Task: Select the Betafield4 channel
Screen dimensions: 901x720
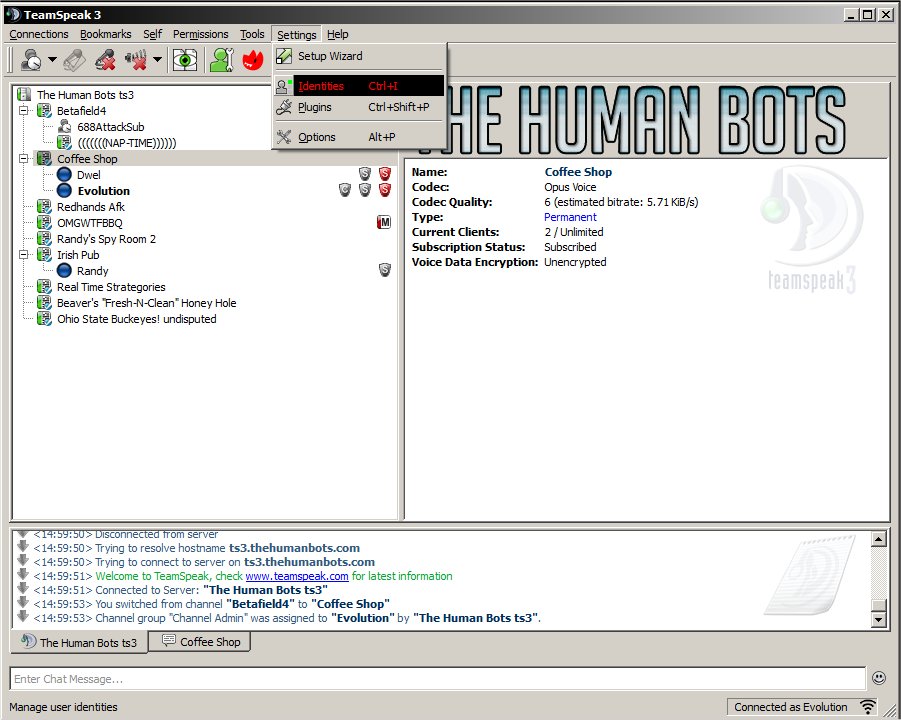Action: tap(82, 111)
